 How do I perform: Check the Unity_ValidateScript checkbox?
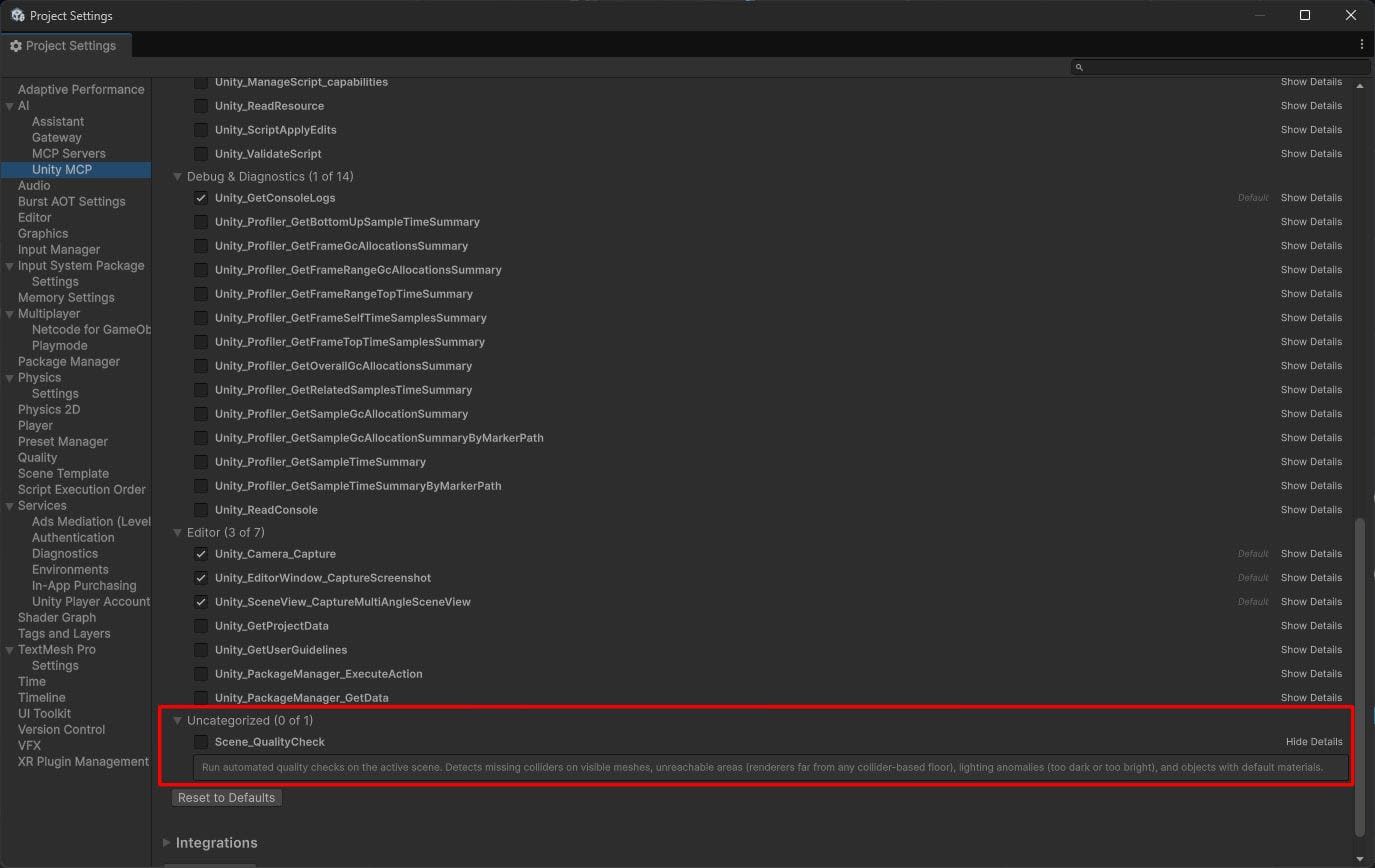click(201, 154)
